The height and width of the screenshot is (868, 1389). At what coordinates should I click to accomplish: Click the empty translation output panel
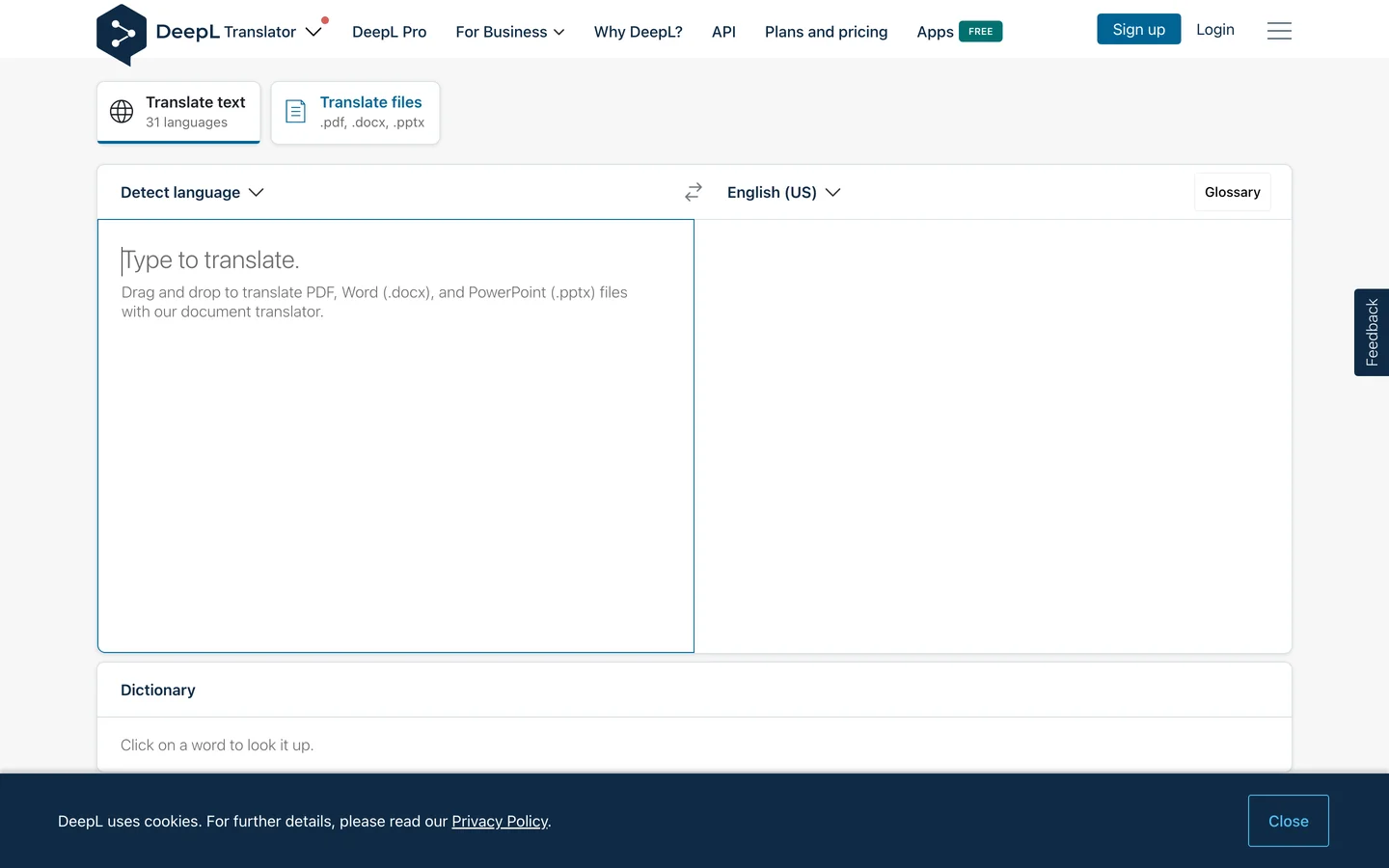click(994, 436)
